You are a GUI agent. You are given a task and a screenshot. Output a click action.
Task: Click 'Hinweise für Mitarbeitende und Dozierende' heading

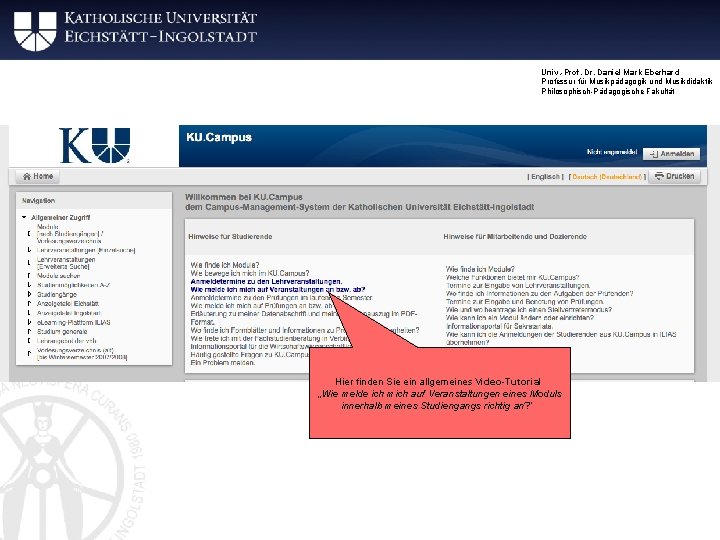pyautogui.click(x=515, y=236)
